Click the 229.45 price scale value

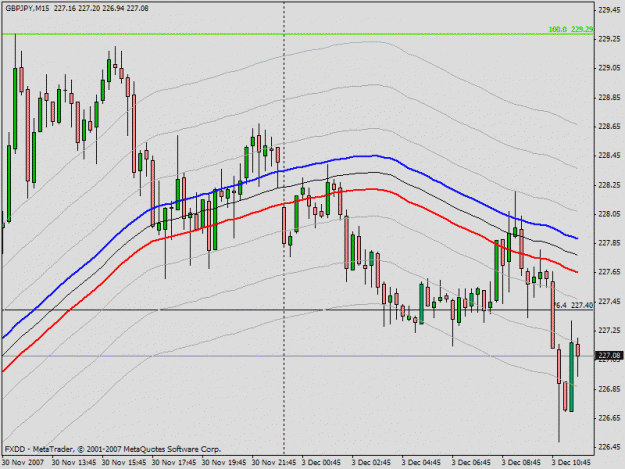(x=609, y=10)
